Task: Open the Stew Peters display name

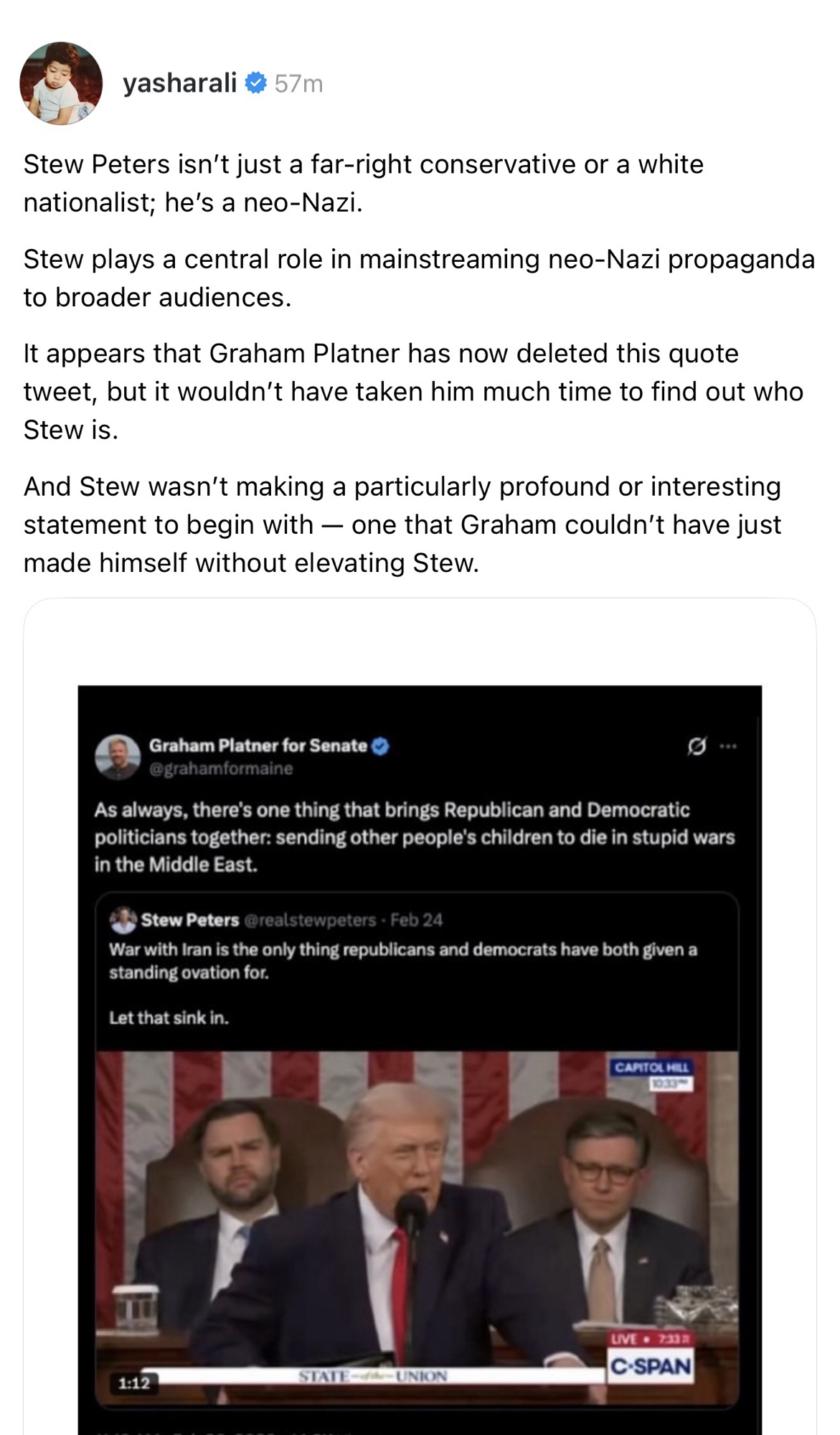Action: click(190, 920)
